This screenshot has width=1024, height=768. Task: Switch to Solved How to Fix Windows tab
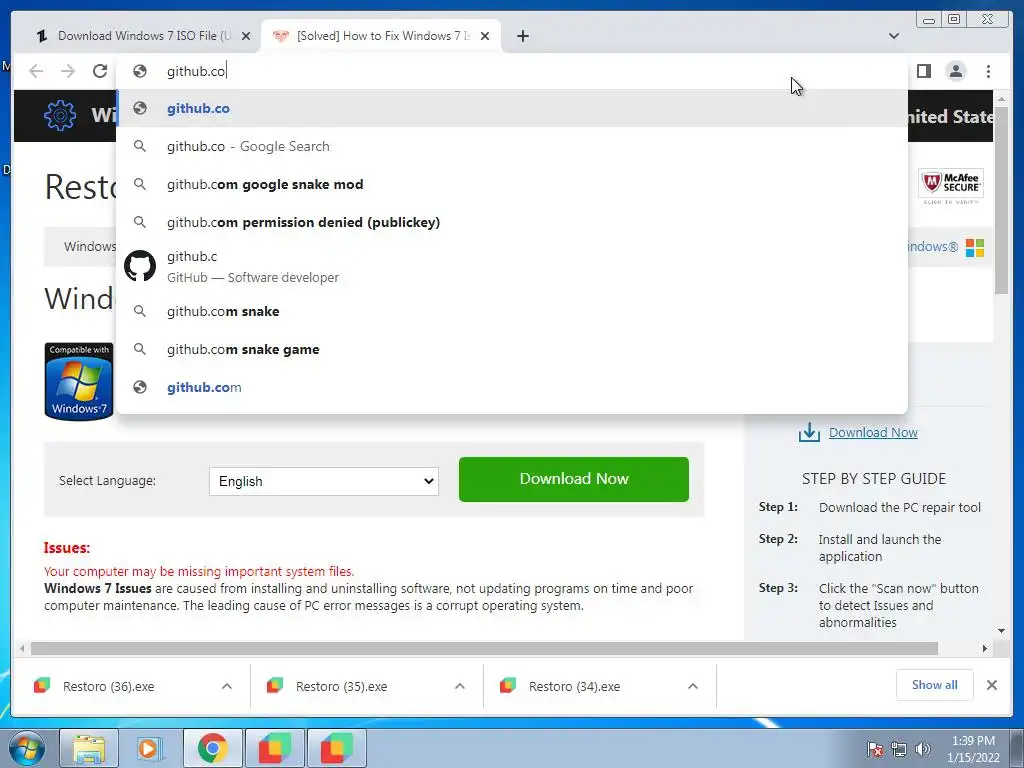(x=381, y=36)
